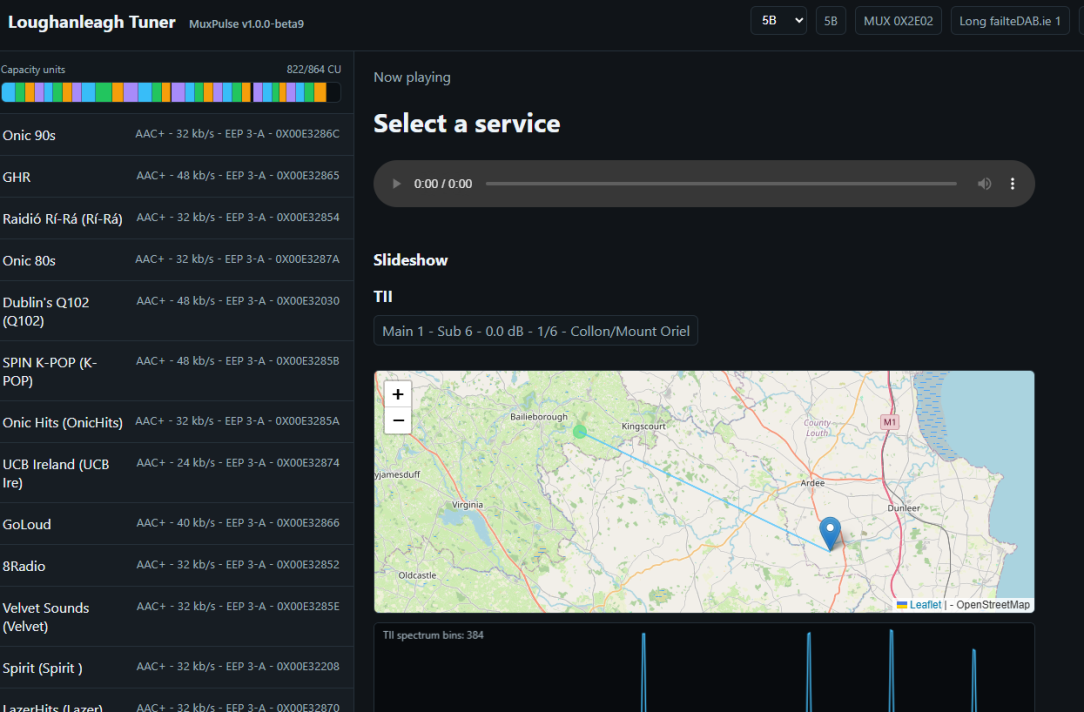
Task: Click Kingscourt on the map
Action: point(644,427)
